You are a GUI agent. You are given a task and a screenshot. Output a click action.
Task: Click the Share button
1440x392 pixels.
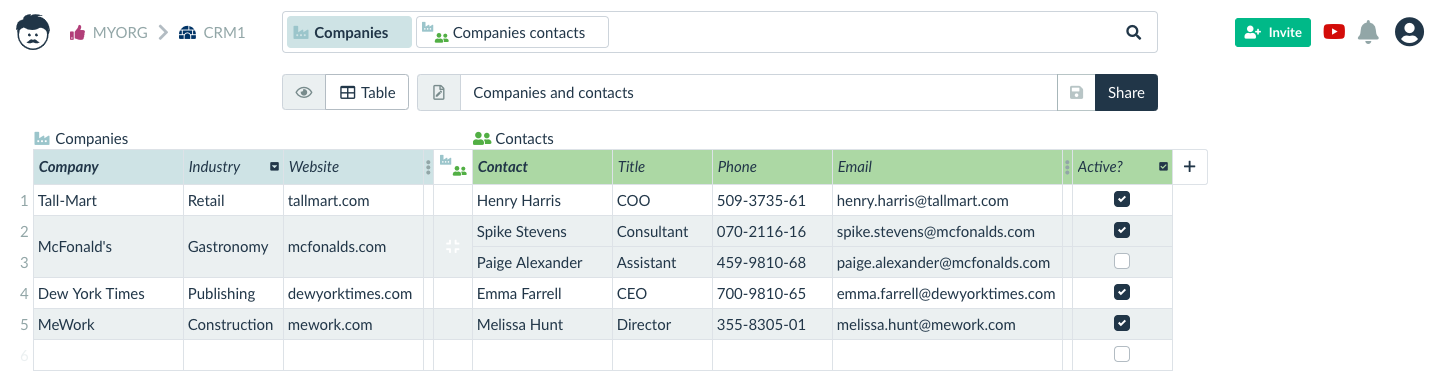pos(1126,92)
